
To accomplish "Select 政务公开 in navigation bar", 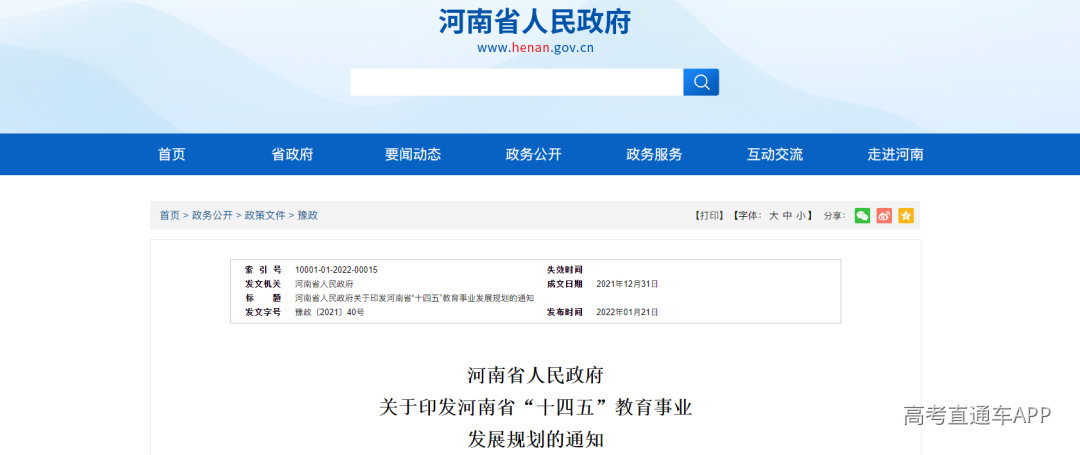I will (533, 154).
